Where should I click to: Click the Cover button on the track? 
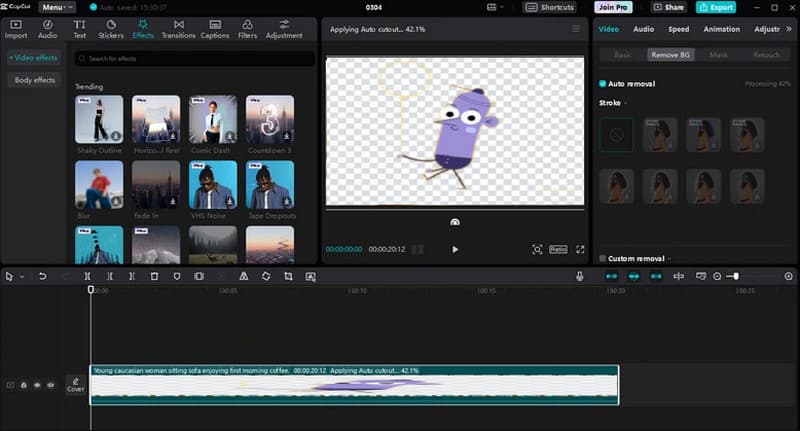[76, 385]
